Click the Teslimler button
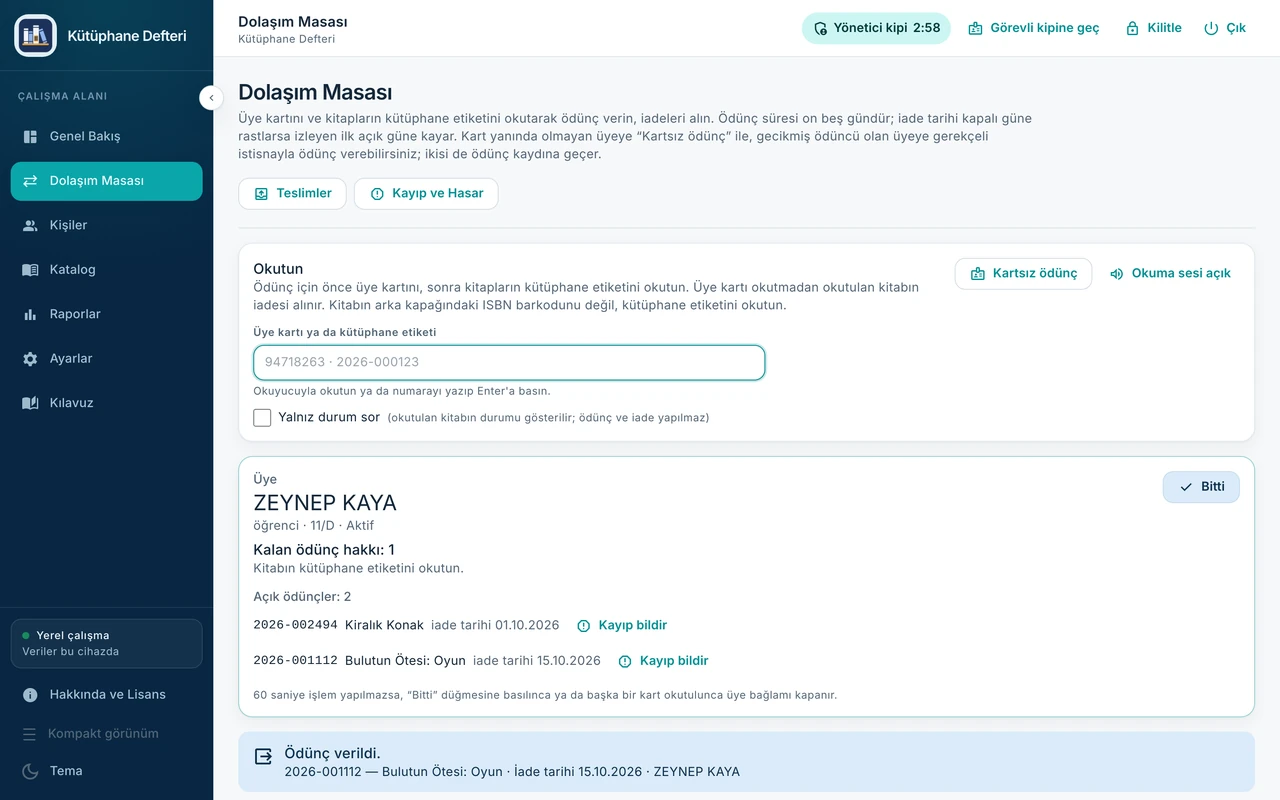1280x800 pixels. tap(292, 193)
